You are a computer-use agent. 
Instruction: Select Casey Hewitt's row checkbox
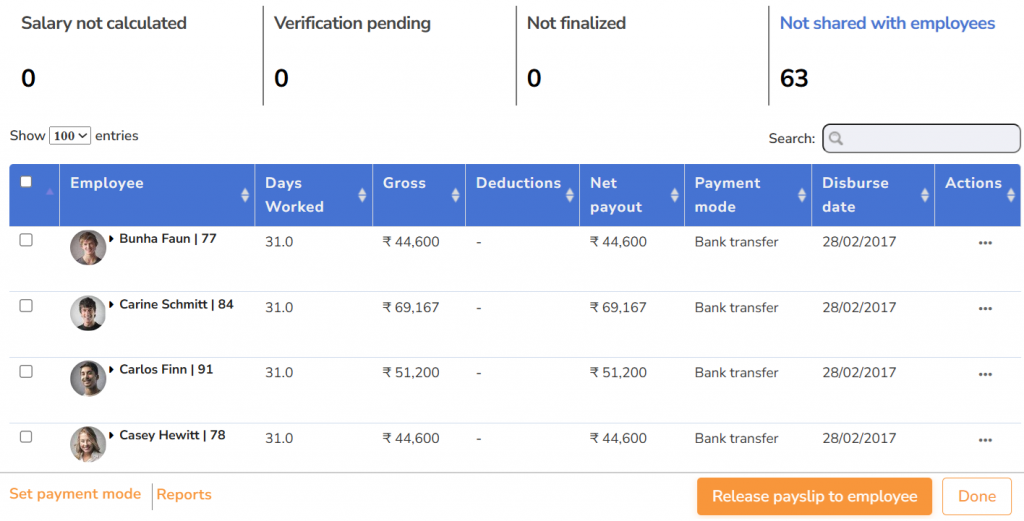click(x=26, y=437)
